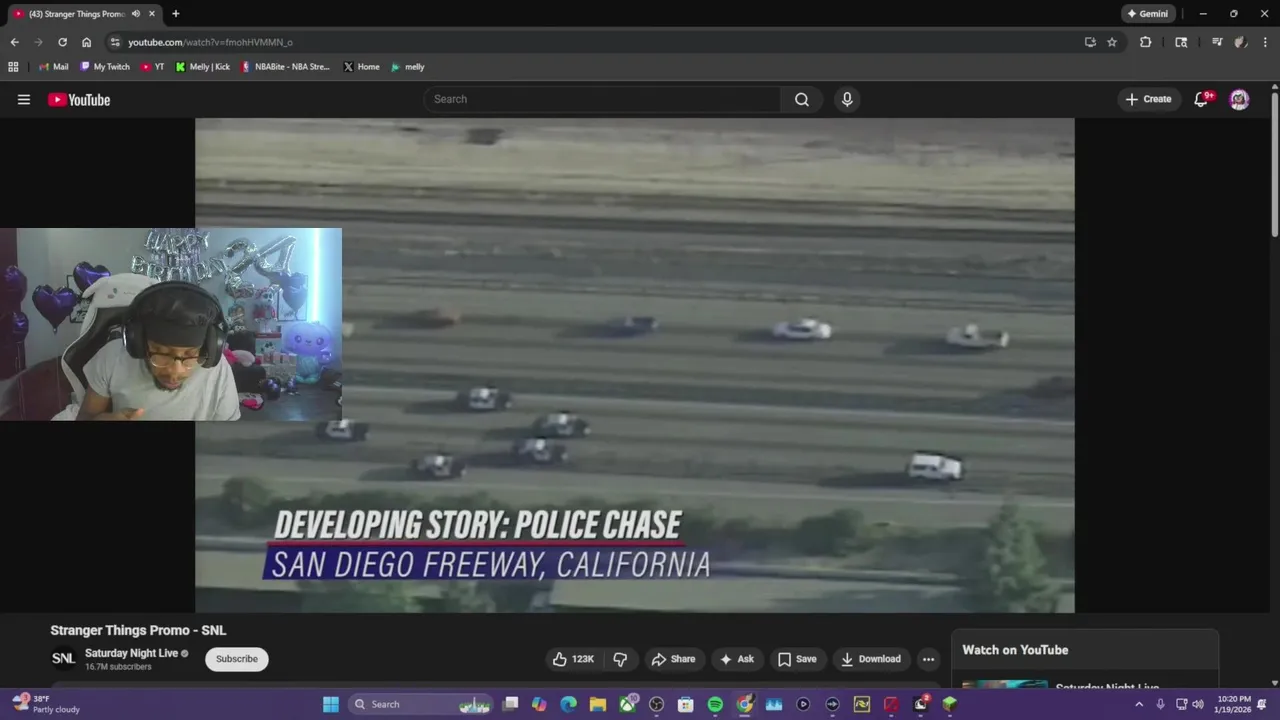Open a new browser tab
This screenshot has height=720, width=1280.
tap(175, 14)
